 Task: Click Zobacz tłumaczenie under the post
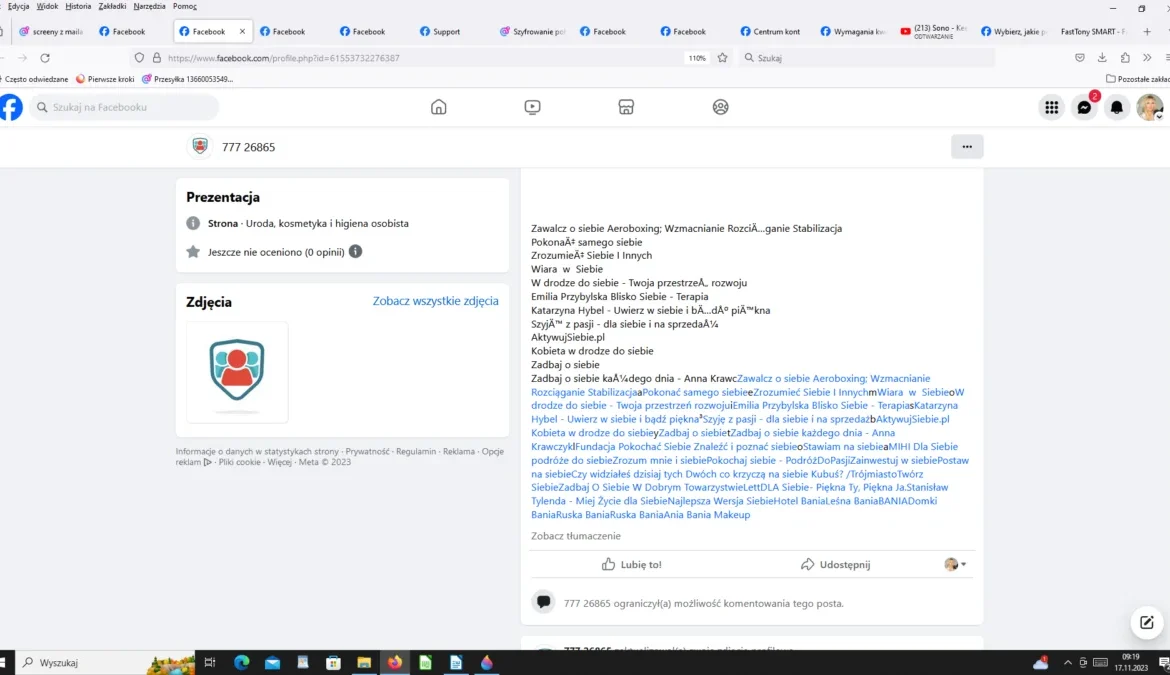tap(575, 536)
